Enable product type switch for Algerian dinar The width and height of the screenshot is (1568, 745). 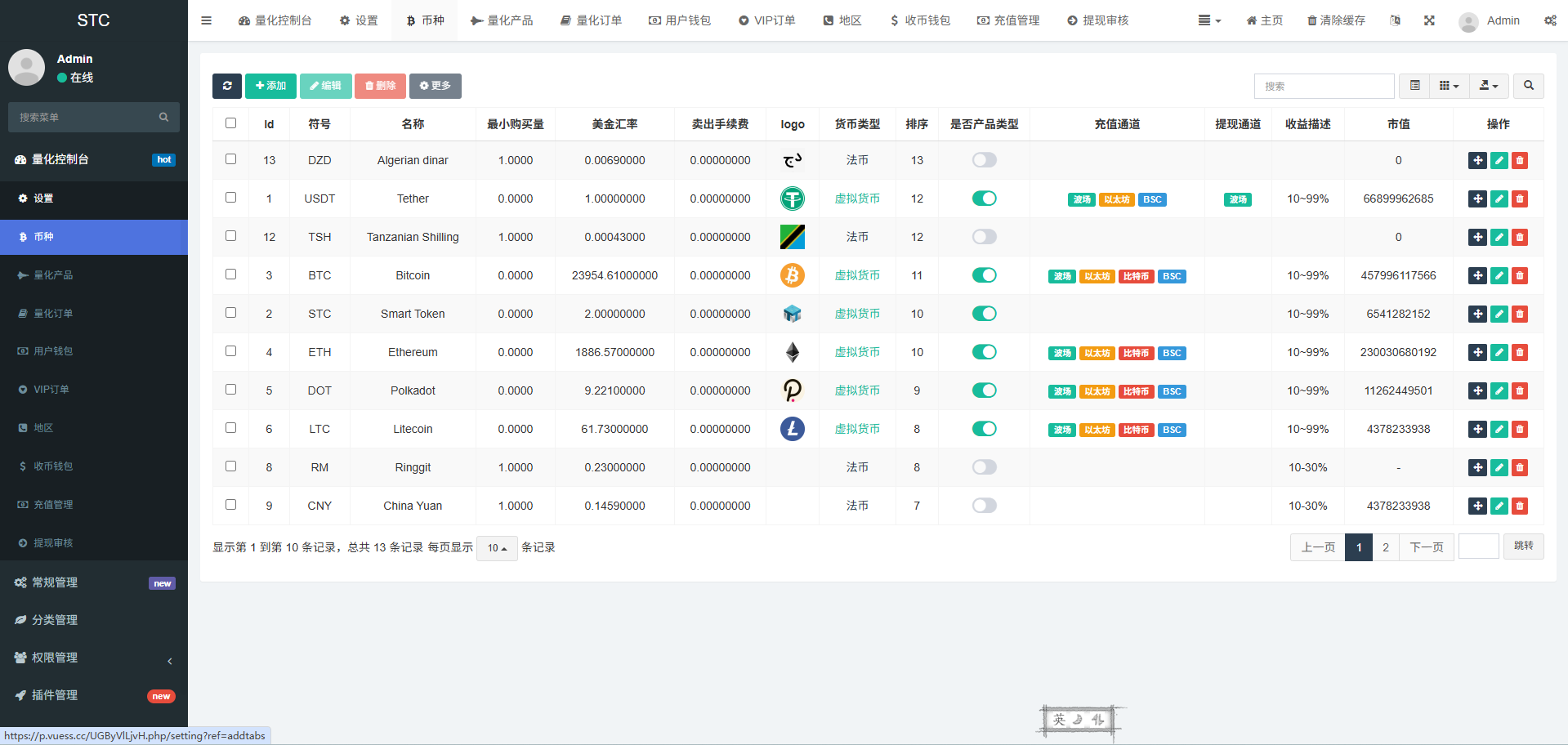coord(984,160)
